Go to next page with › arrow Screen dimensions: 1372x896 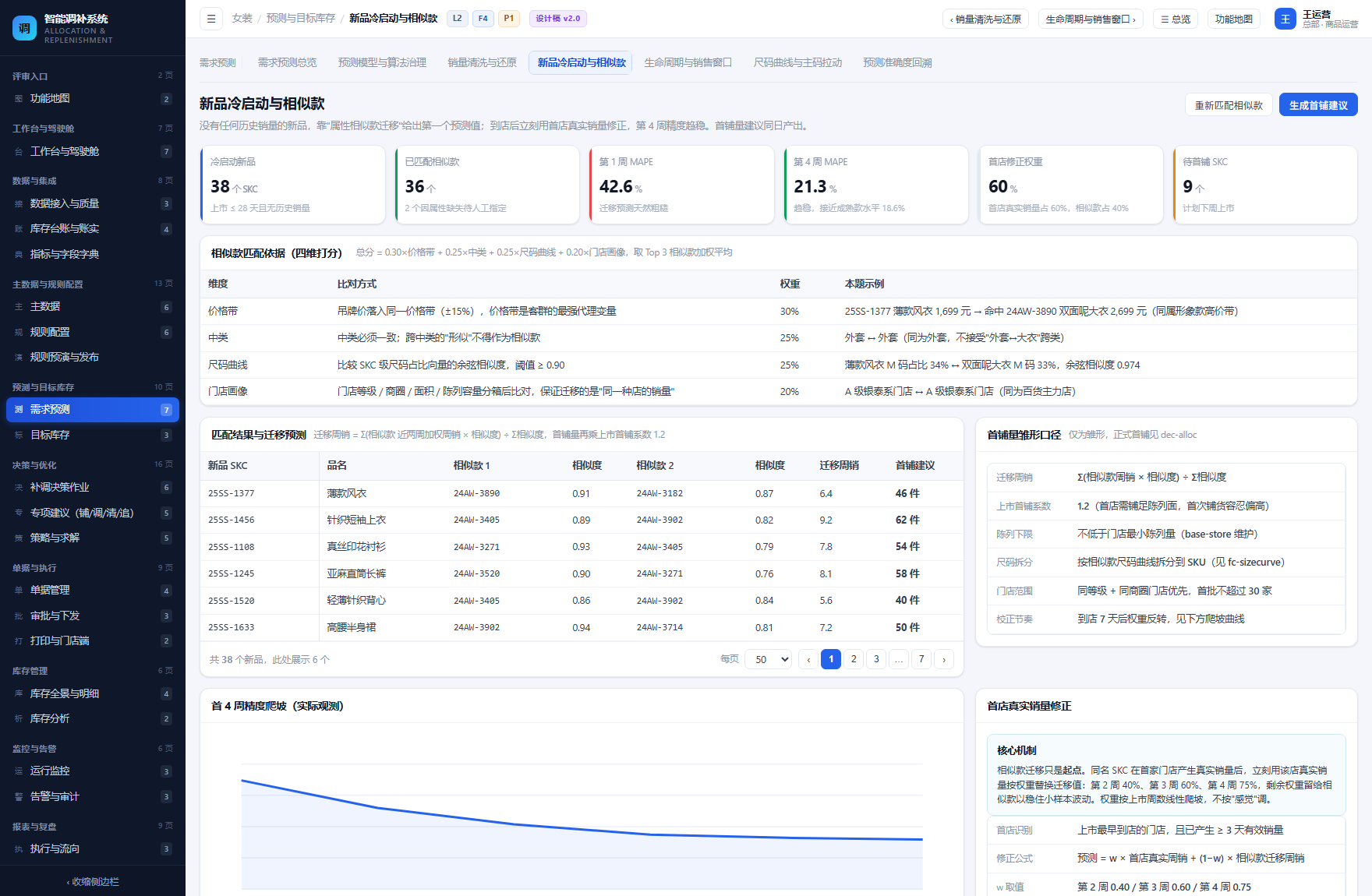tap(944, 659)
